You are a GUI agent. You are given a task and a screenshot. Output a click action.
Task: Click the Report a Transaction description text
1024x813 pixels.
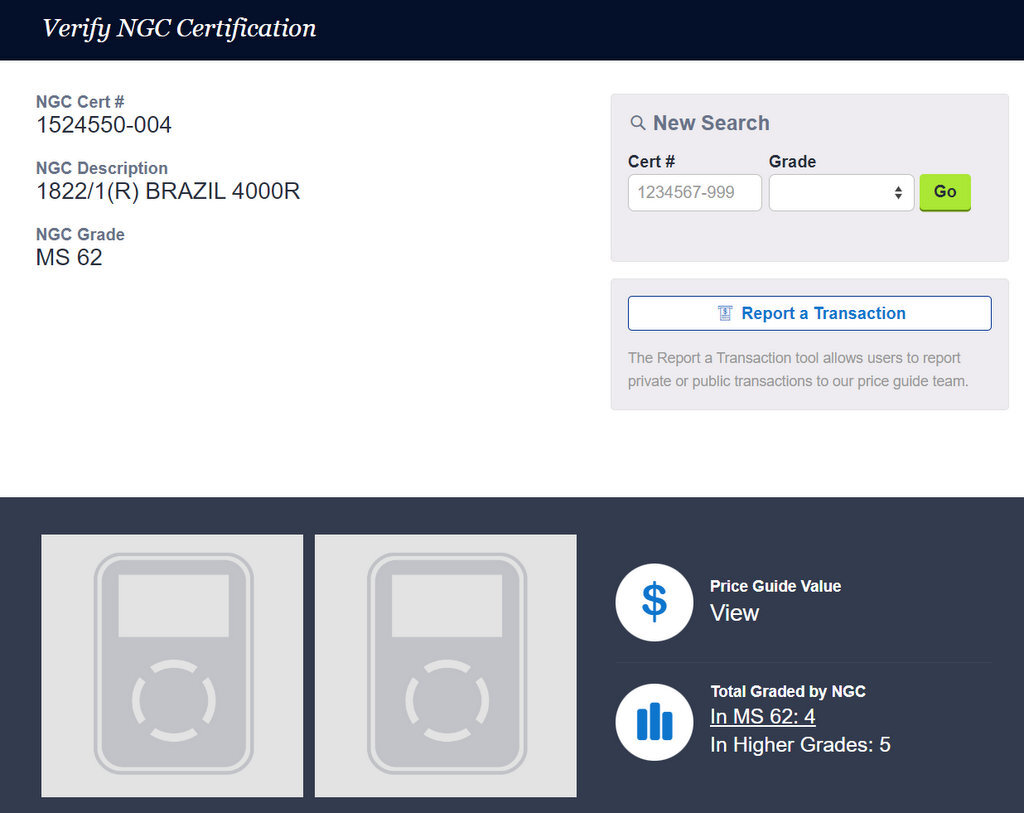(798, 370)
